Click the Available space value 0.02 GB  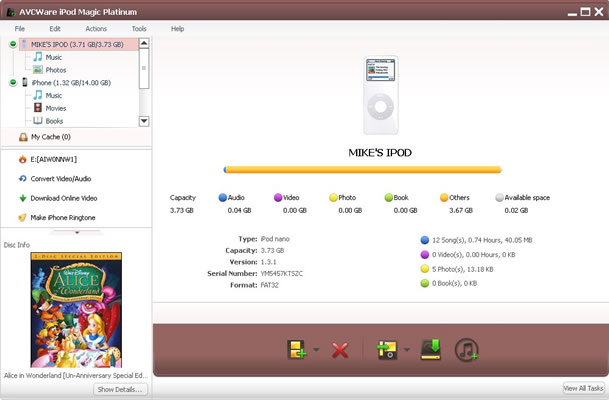coord(516,210)
